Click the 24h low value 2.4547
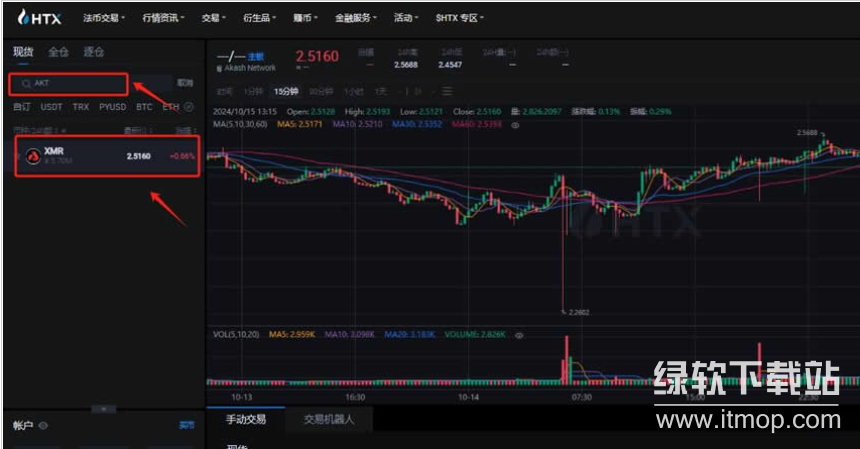The image size is (860, 449). point(450,65)
